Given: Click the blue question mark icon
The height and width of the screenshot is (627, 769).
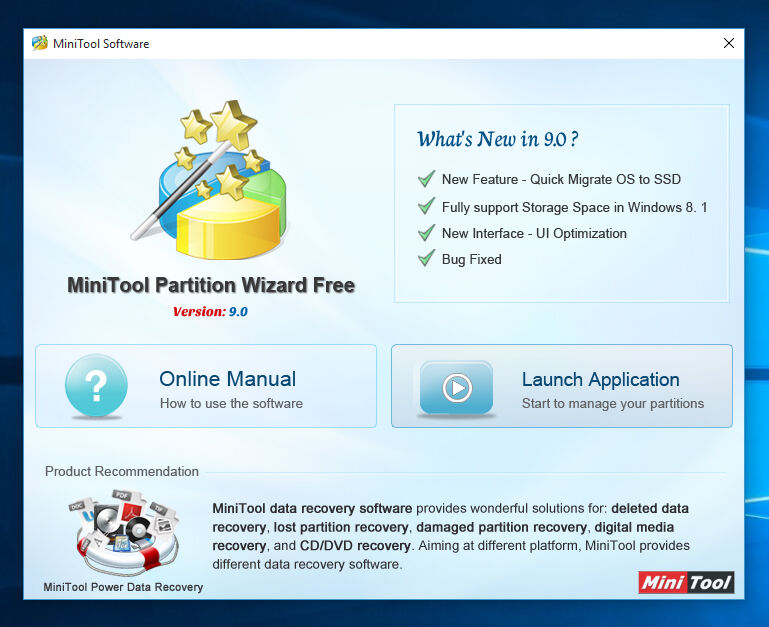Looking at the screenshot, I should (96, 386).
